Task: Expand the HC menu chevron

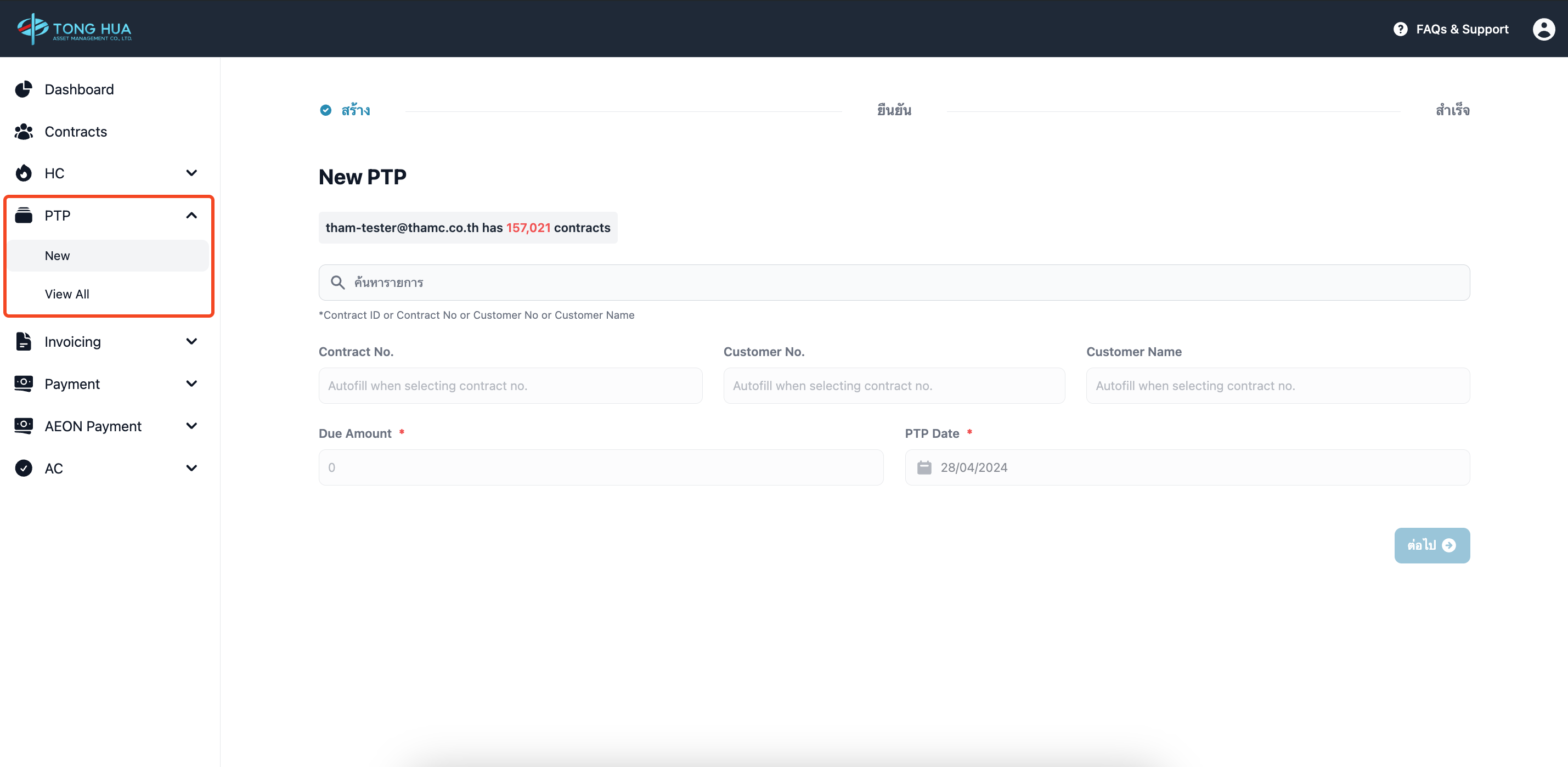Action: pyautogui.click(x=191, y=173)
